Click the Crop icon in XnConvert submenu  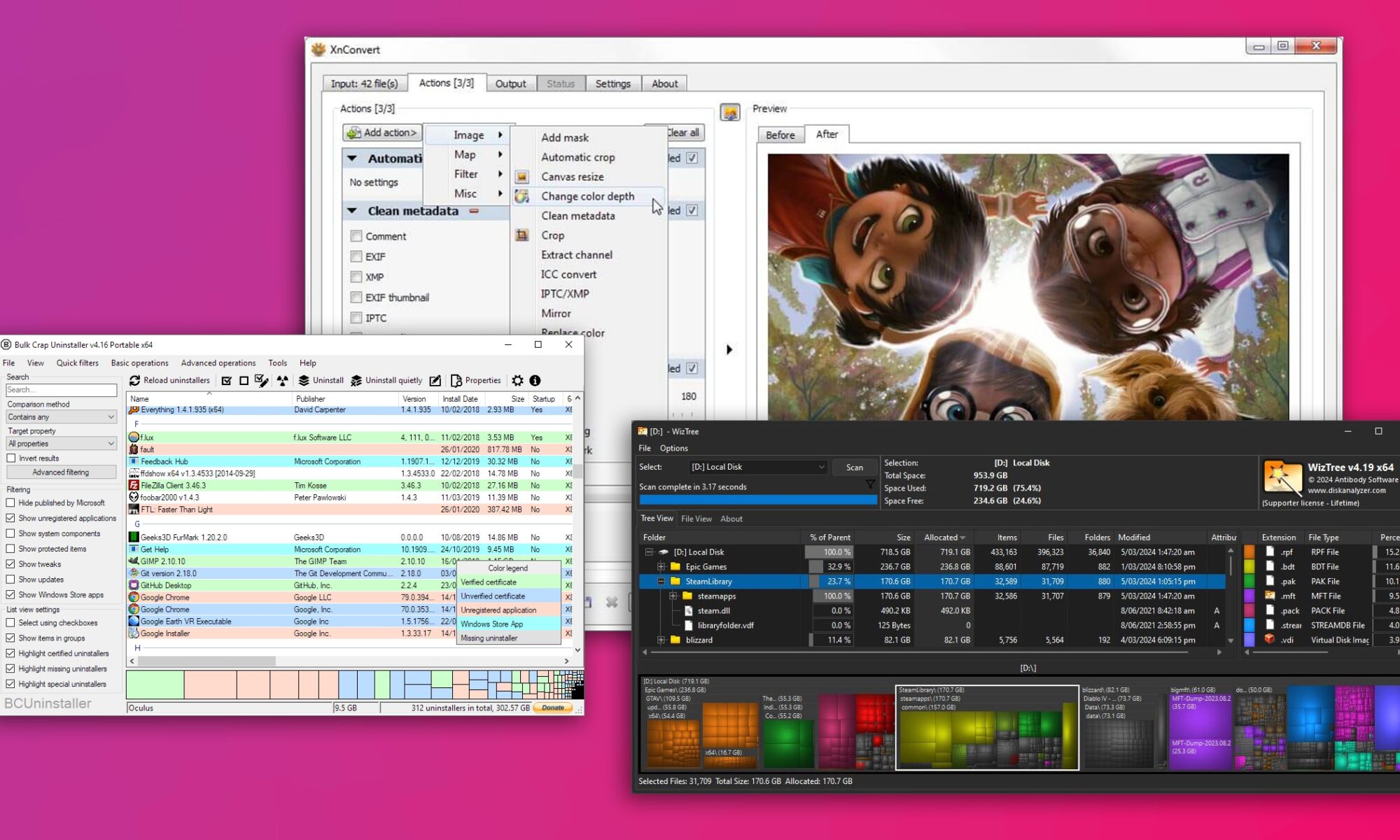(521, 235)
